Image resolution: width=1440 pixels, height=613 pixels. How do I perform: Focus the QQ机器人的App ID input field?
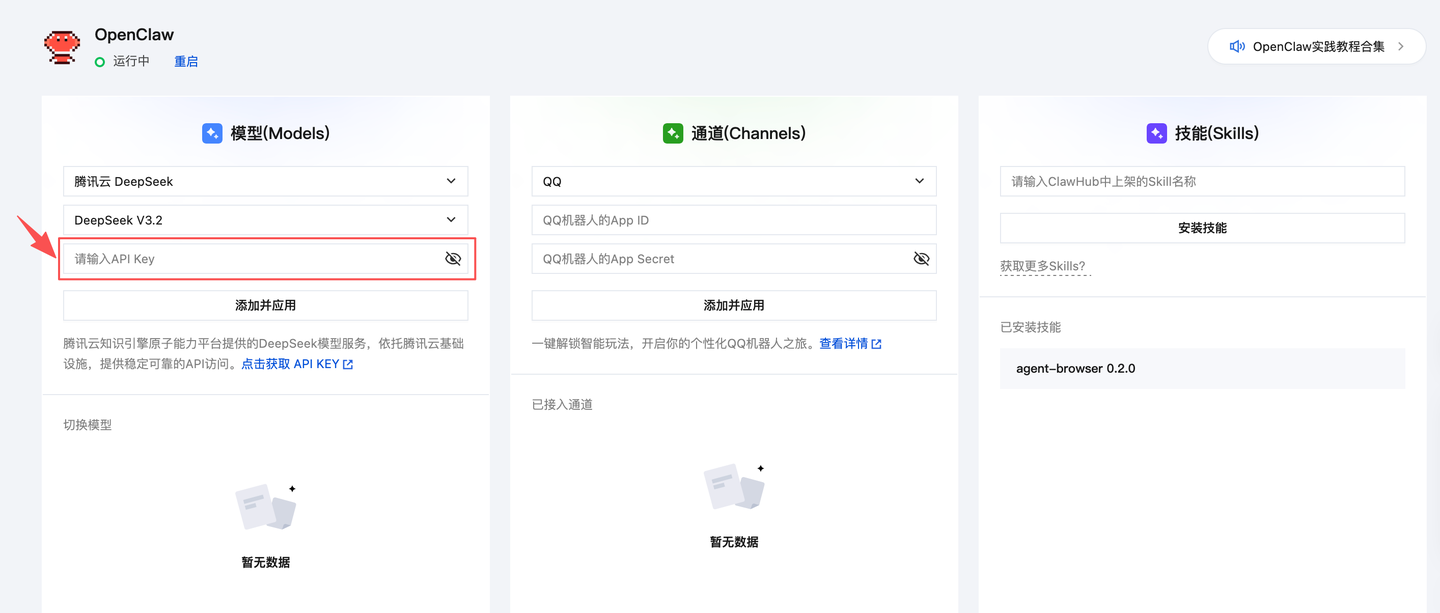tap(733, 219)
